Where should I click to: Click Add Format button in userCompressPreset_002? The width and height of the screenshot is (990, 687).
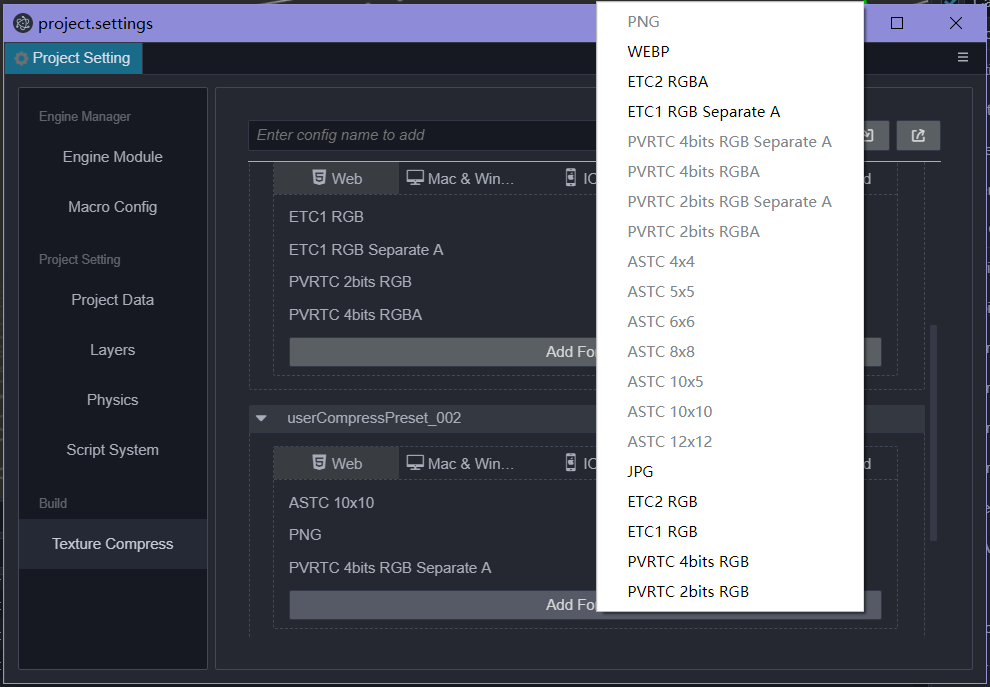click(x=585, y=605)
